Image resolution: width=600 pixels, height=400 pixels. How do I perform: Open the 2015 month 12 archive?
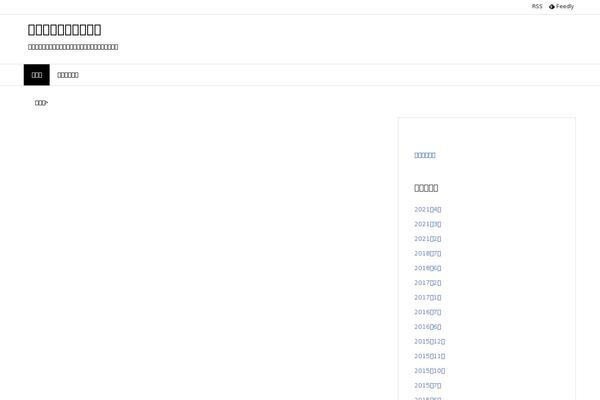pyautogui.click(x=429, y=341)
